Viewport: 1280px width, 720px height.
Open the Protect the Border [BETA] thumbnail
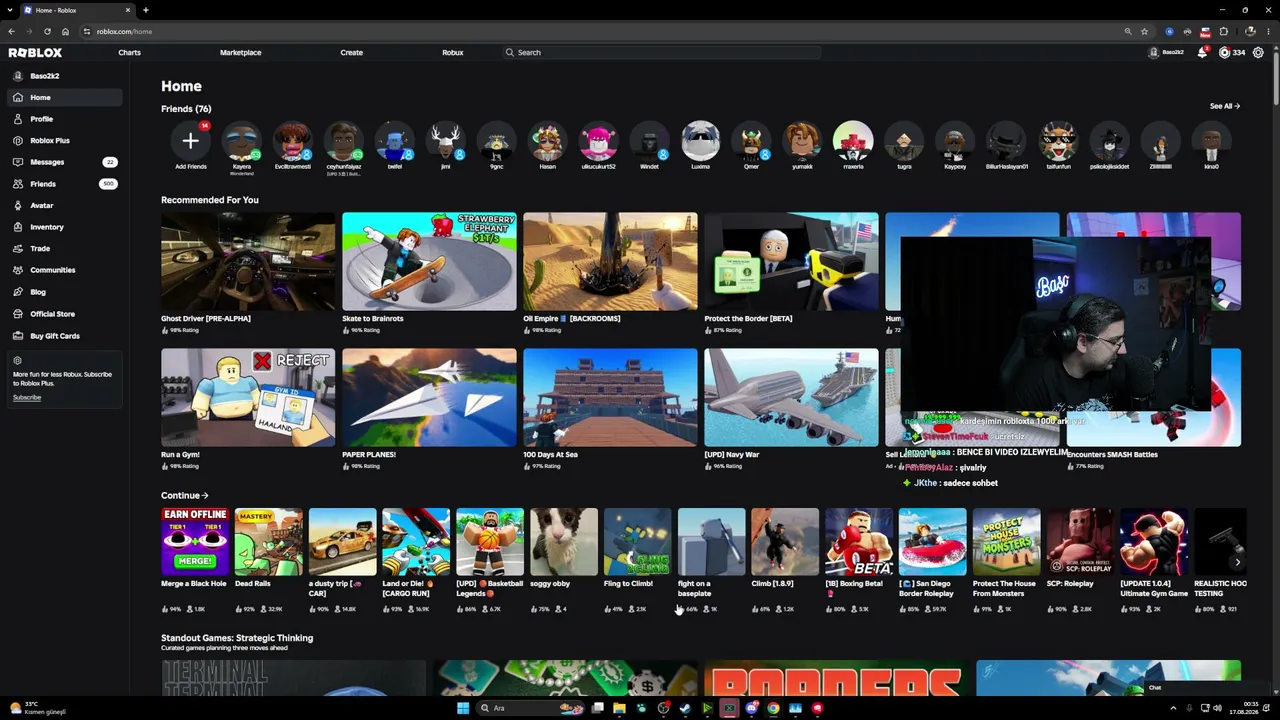coord(791,261)
